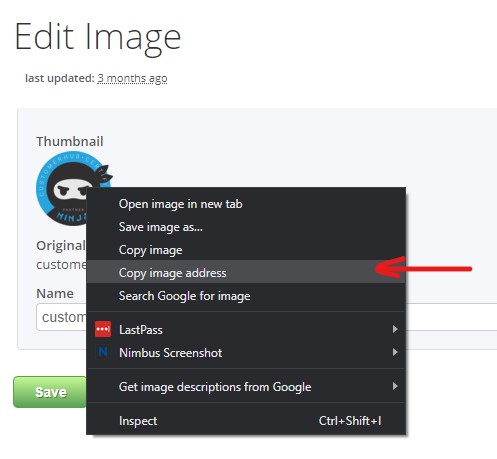Click the green Save button
The image size is (497, 459).
50,392
